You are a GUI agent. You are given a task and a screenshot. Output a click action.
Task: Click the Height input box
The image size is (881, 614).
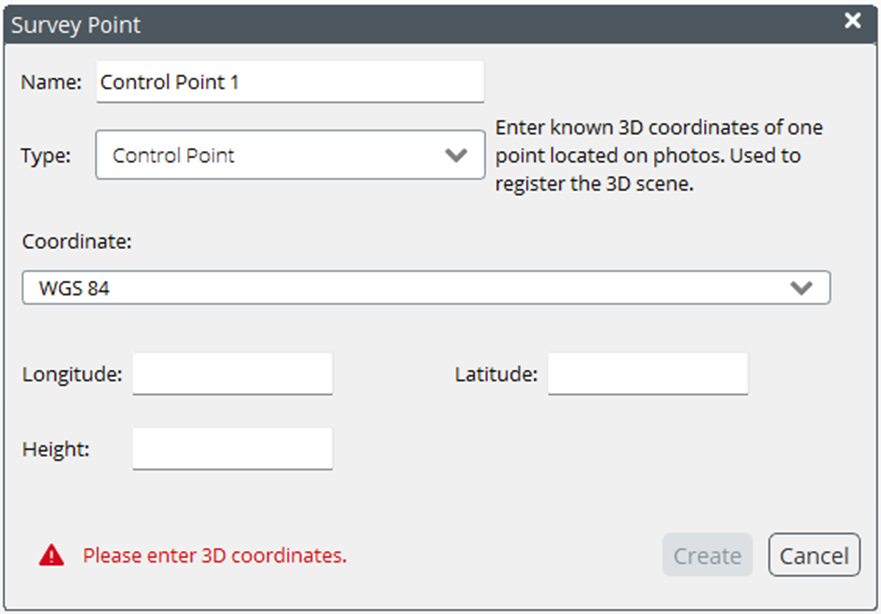click(232, 449)
